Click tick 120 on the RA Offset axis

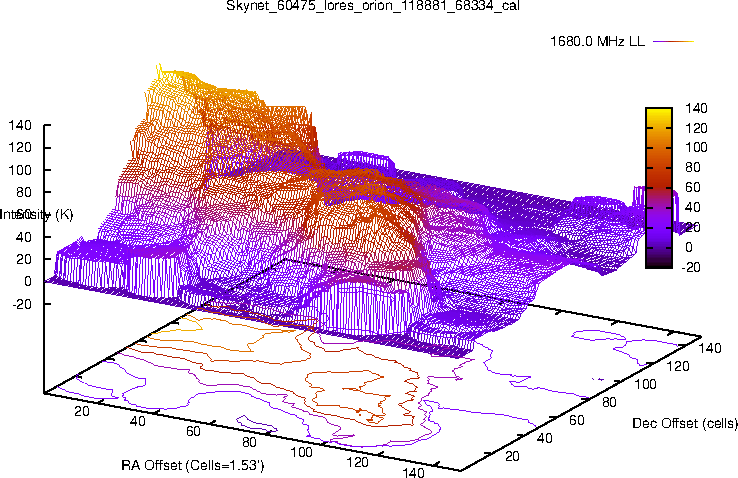coord(357,462)
